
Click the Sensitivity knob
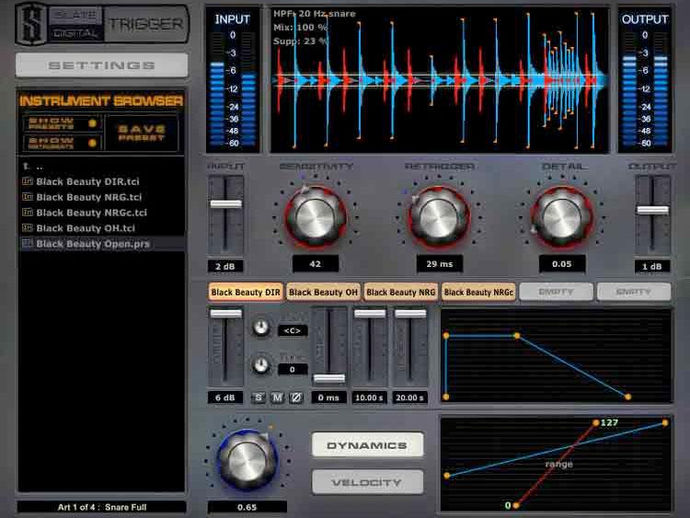pos(315,217)
